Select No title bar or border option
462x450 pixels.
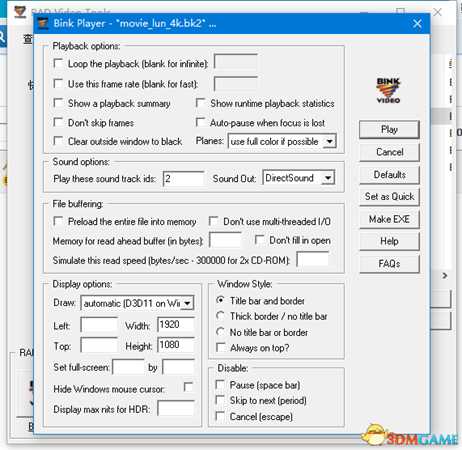coord(220,332)
